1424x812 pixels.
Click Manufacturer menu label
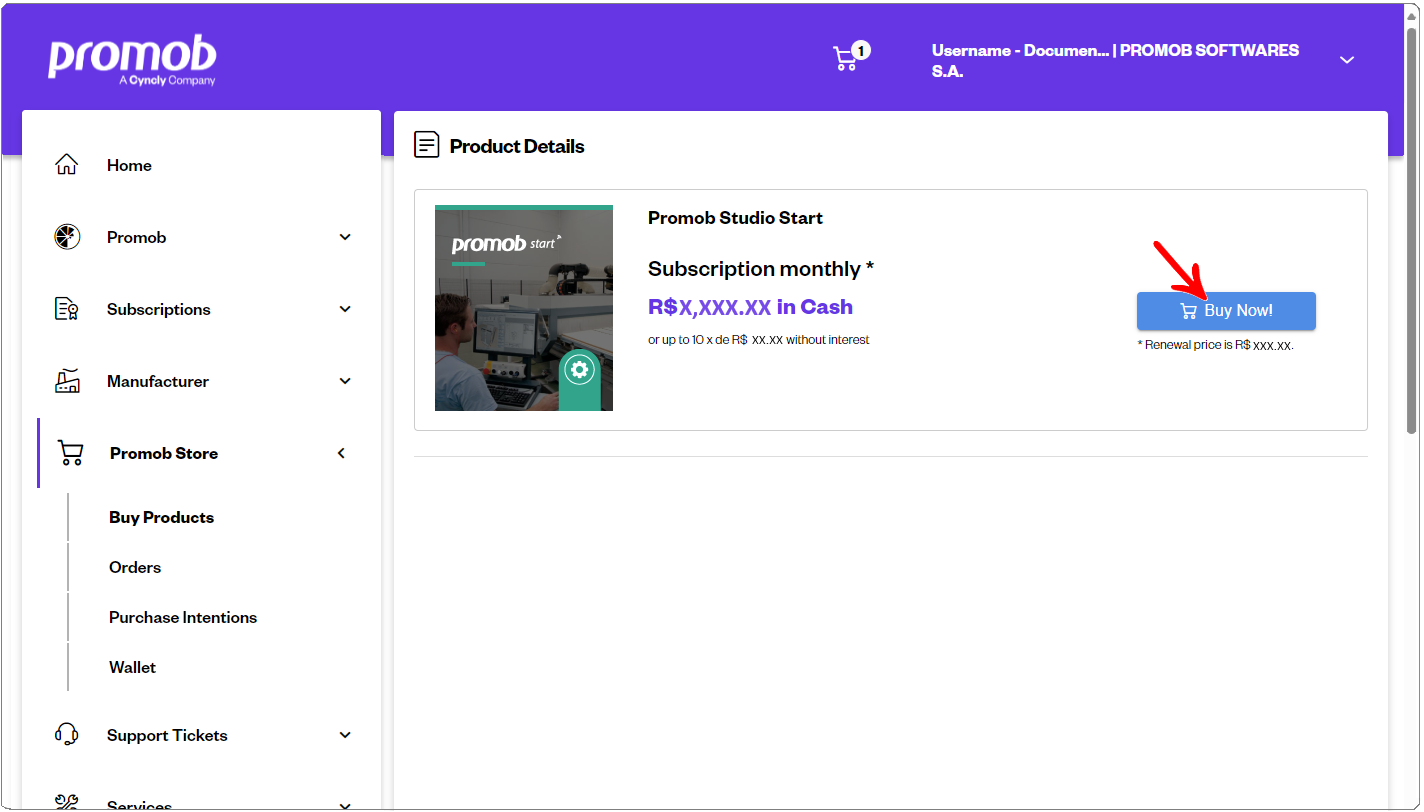click(x=158, y=381)
